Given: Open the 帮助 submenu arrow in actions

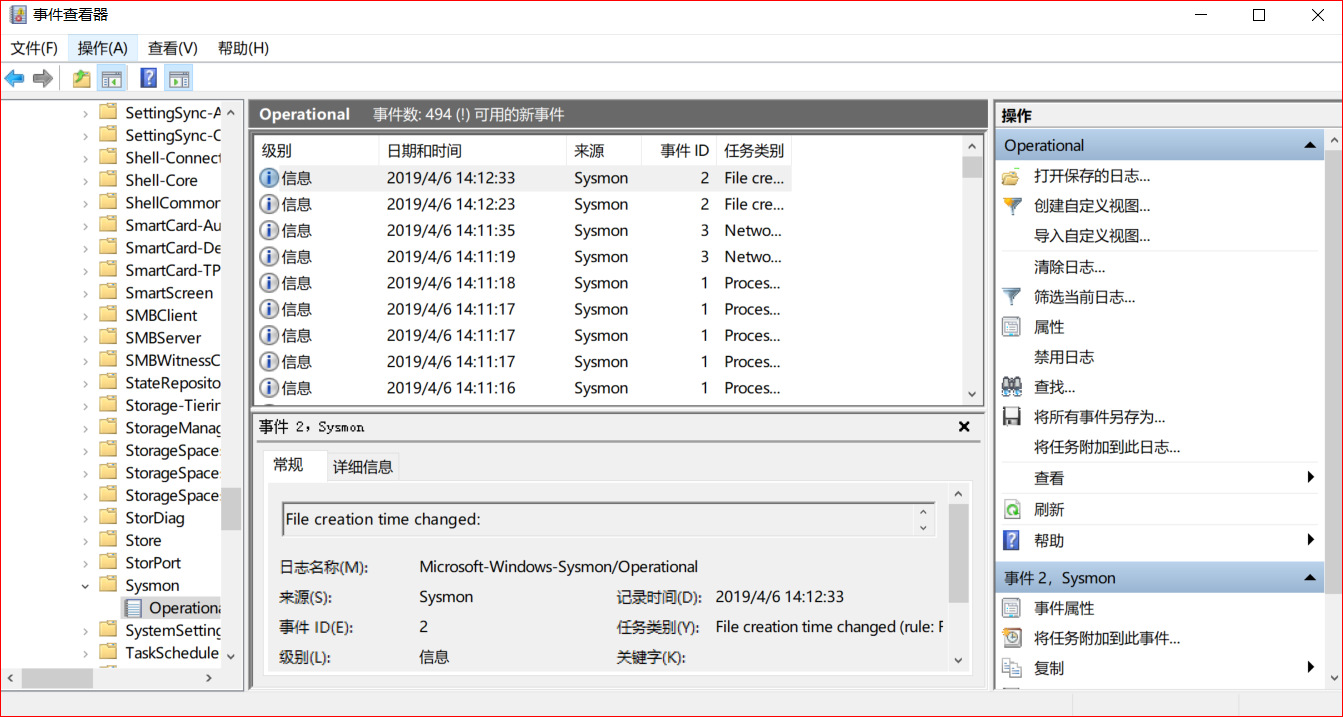Looking at the screenshot, I should 1310,540.
